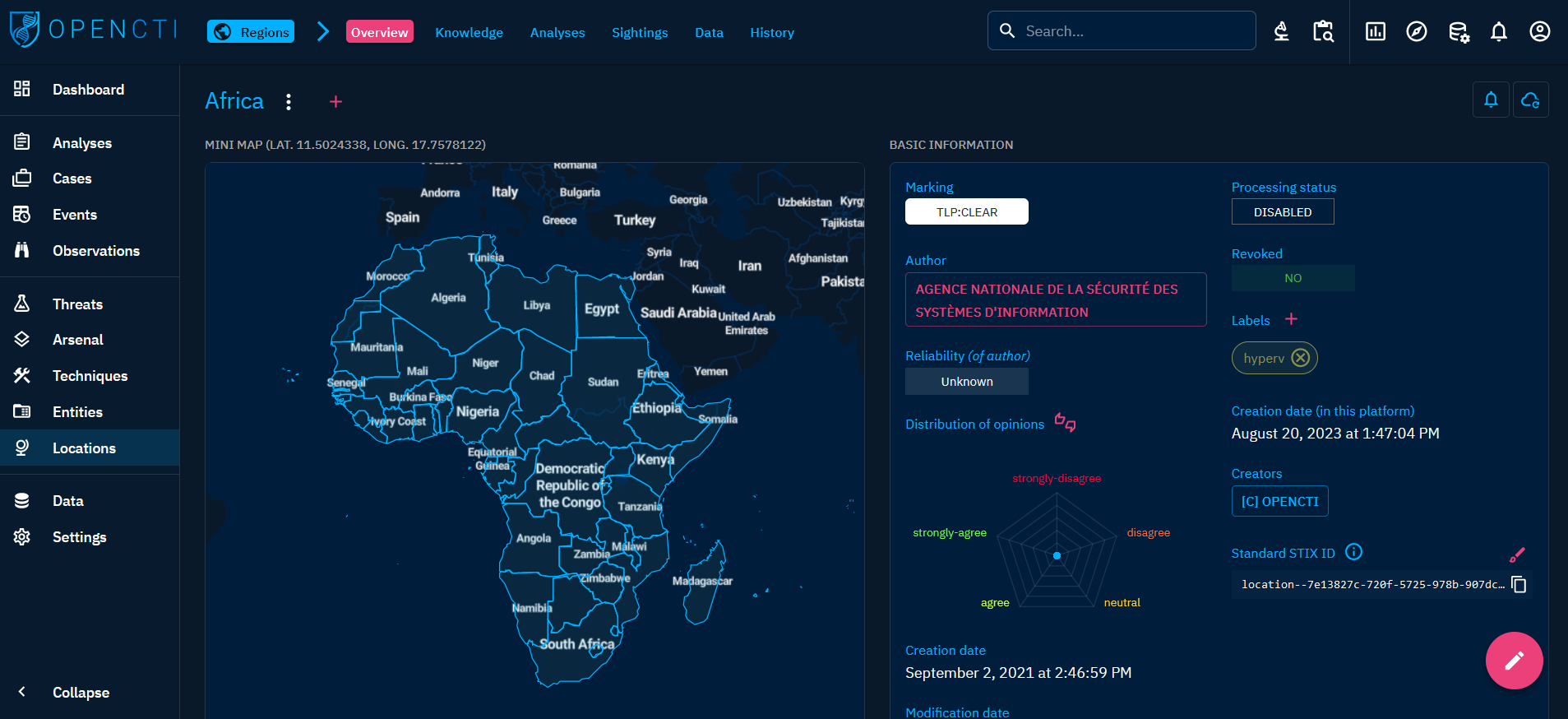Collapse the left sidebar
This screenshot has height=719, width=1568.
(x=81, y=692)
